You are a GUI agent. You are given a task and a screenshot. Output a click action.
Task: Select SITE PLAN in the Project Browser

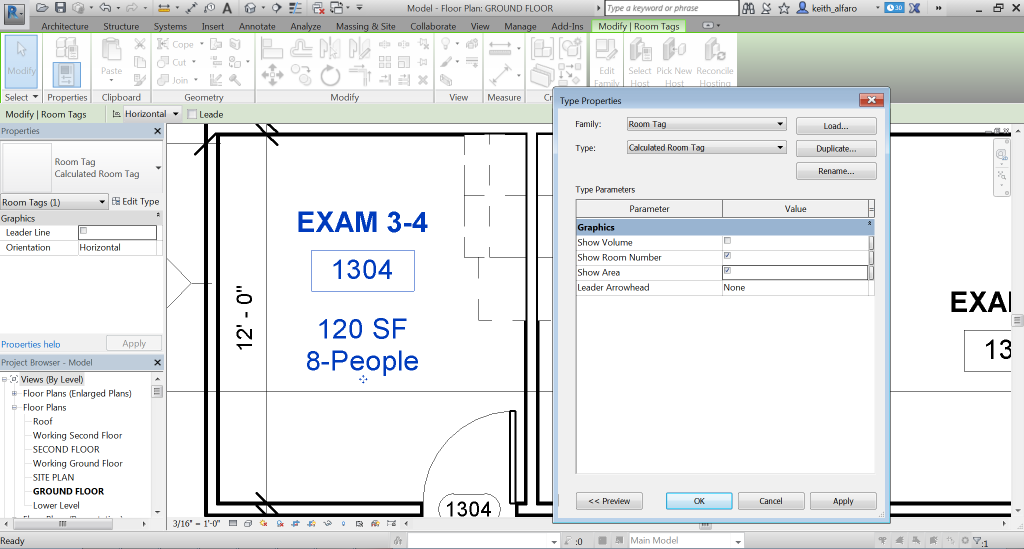(54, 478)
